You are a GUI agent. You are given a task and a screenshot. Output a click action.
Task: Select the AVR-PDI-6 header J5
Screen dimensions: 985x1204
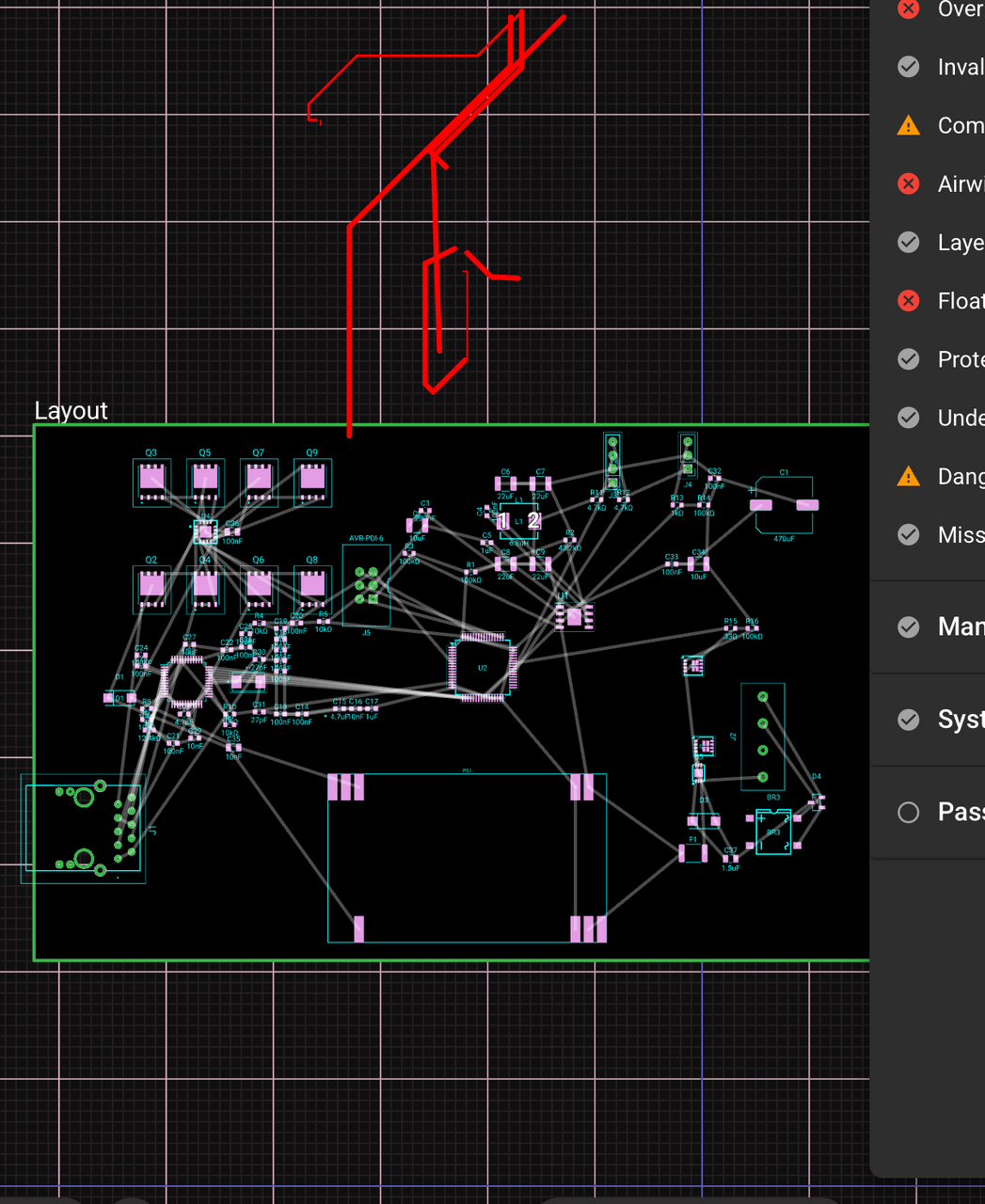tap(366, 585)
